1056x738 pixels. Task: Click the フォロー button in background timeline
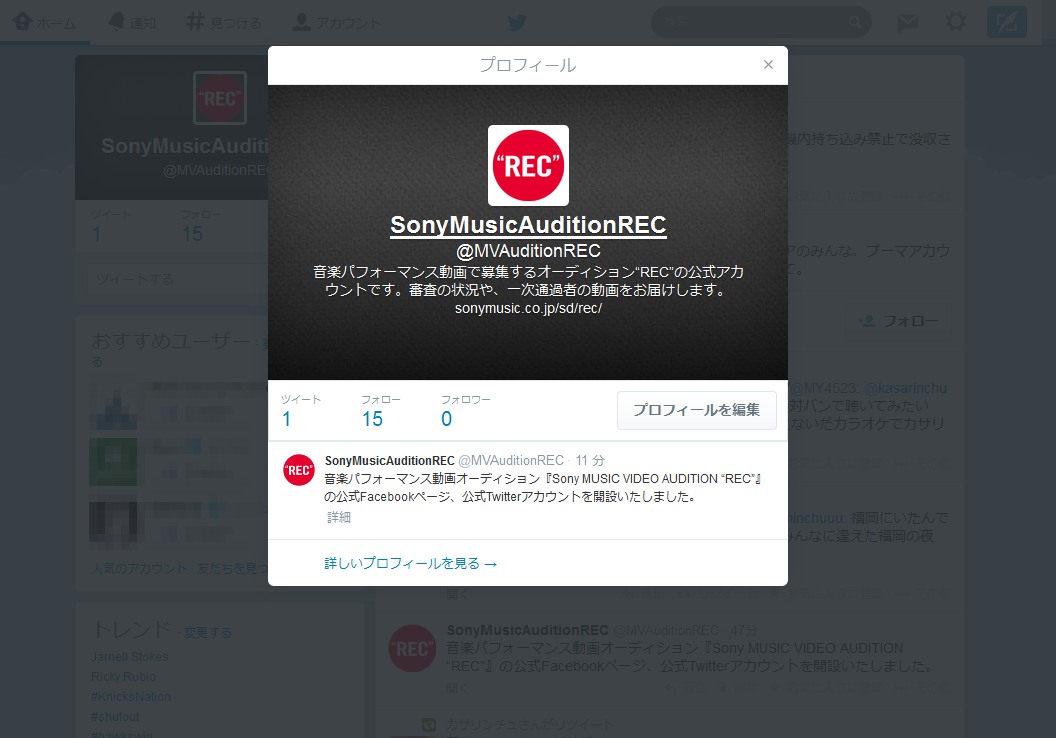click(x=898, y=321)
